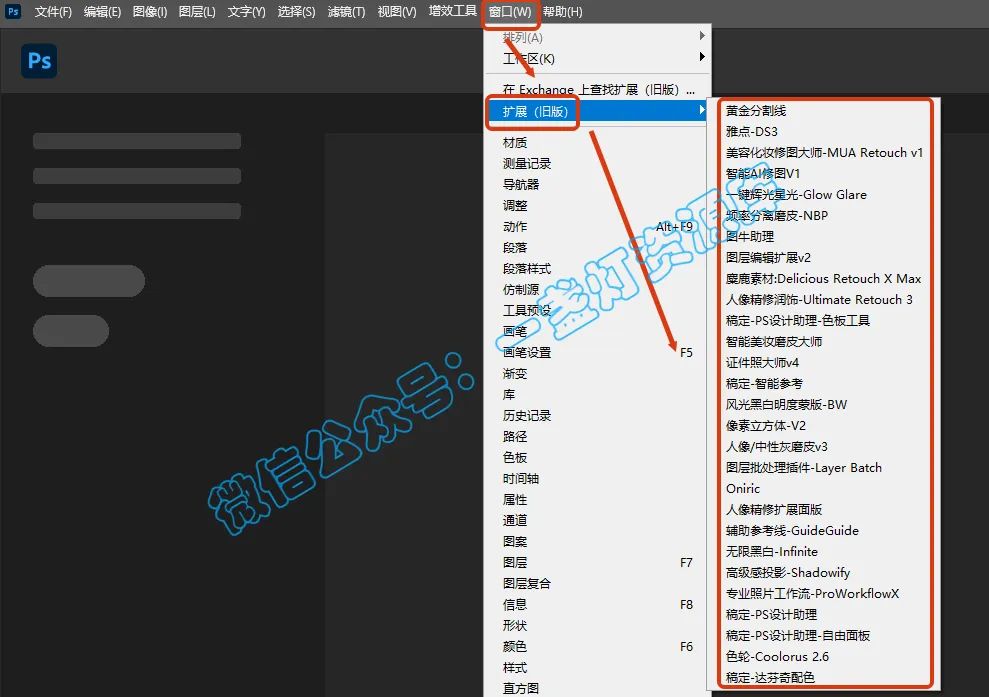Open the 时间轴 panel
989x697 pixels.
coord(597,478)
